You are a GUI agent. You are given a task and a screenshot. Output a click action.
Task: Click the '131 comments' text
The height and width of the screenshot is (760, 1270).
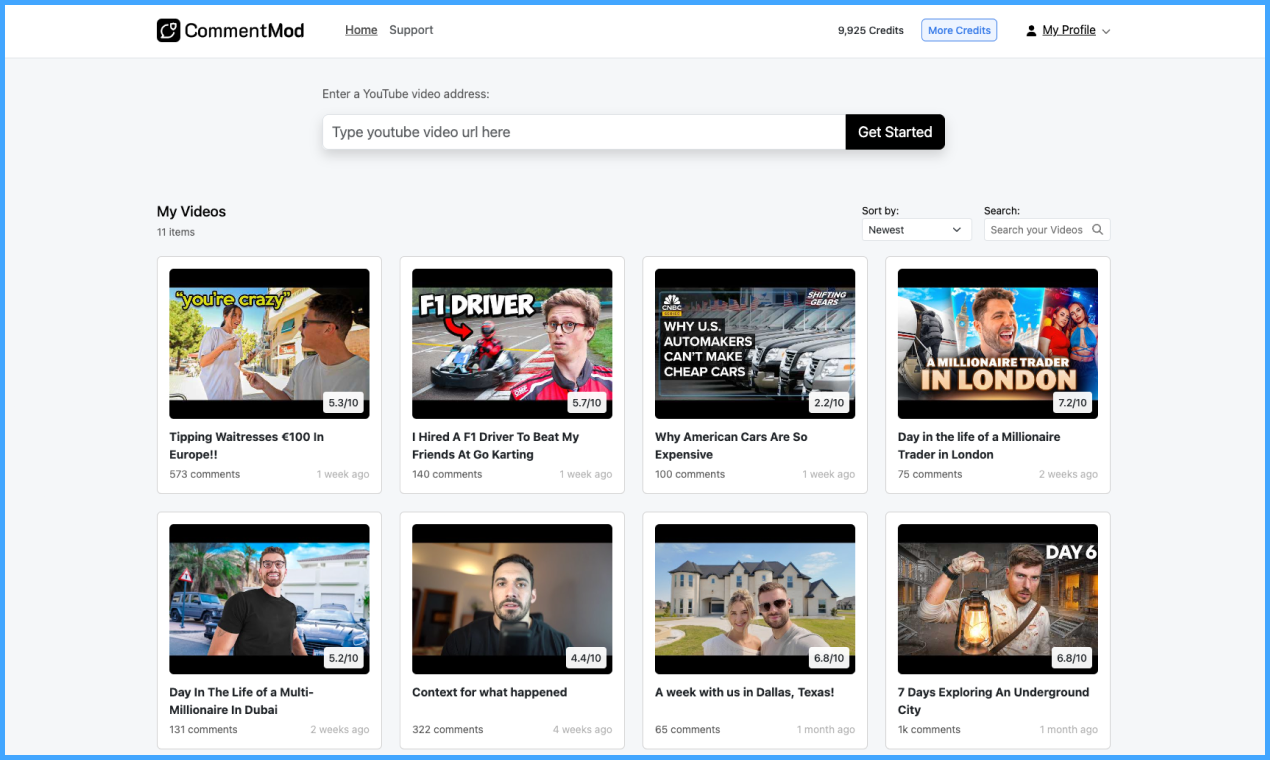tap(203, 729)
